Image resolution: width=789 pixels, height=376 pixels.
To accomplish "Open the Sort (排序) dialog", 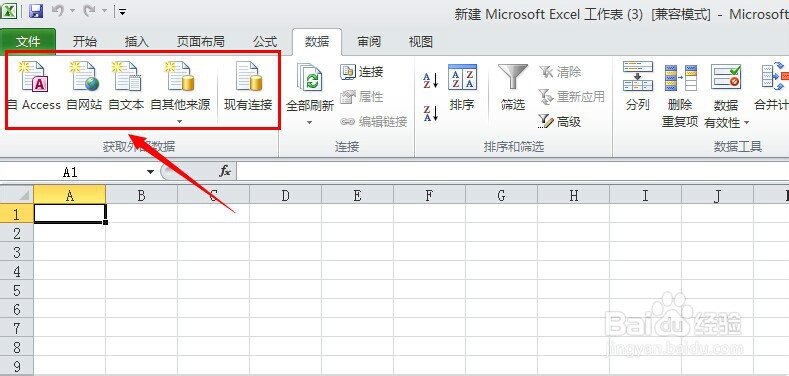I will click(462, 87).
